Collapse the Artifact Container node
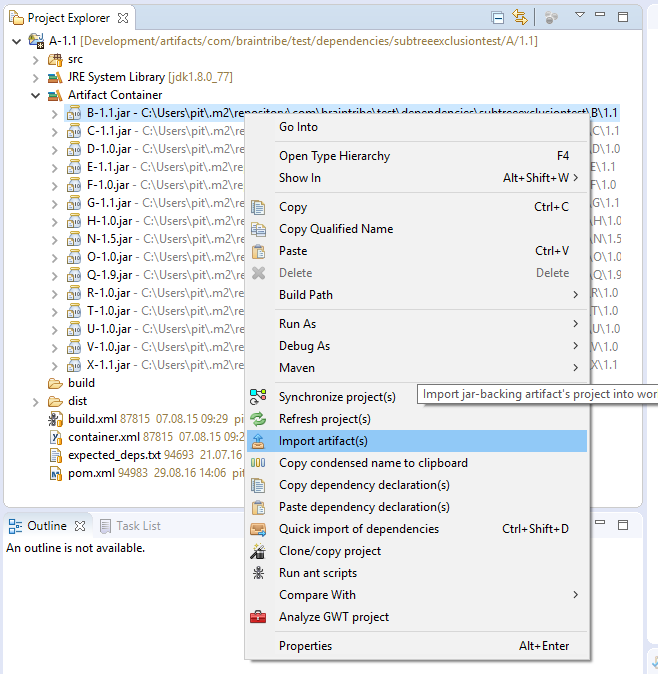Image resolution: width=658 pixels, height=674 pixels. pyautogui.click(x=36, y=95)
